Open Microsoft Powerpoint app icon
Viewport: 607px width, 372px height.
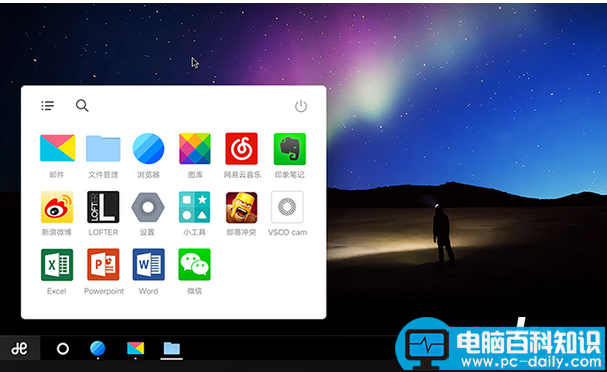pyautogui.click(x=103, y=265)
